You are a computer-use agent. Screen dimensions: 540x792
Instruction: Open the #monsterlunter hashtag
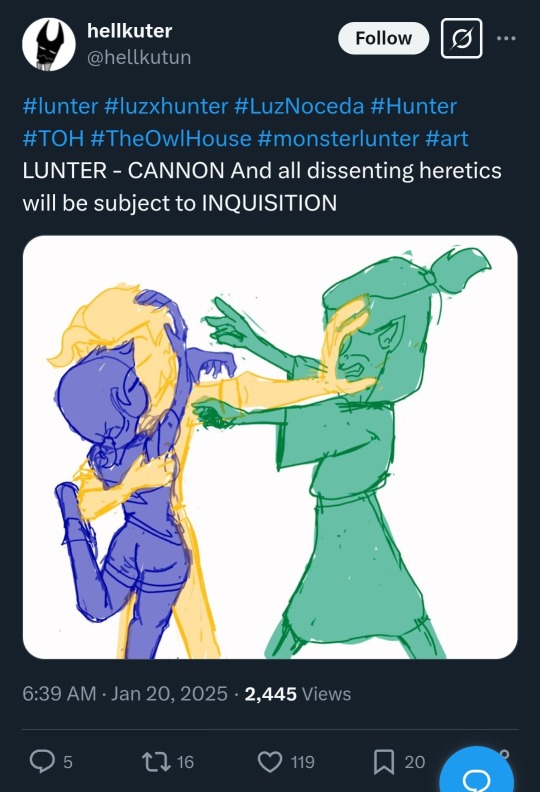pyautogui.click(x=338, y=139)
